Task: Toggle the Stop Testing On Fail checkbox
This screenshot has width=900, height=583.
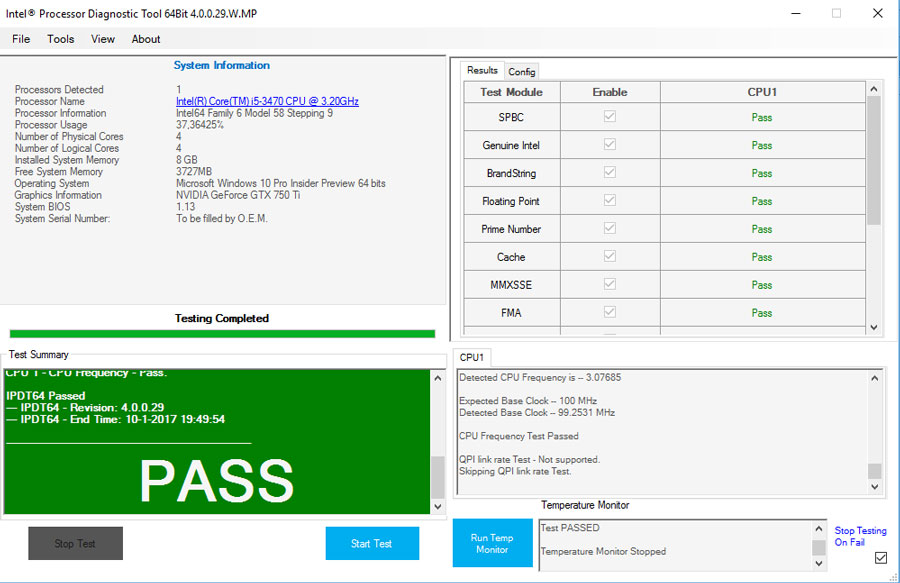Action: [x=881, y=558]
